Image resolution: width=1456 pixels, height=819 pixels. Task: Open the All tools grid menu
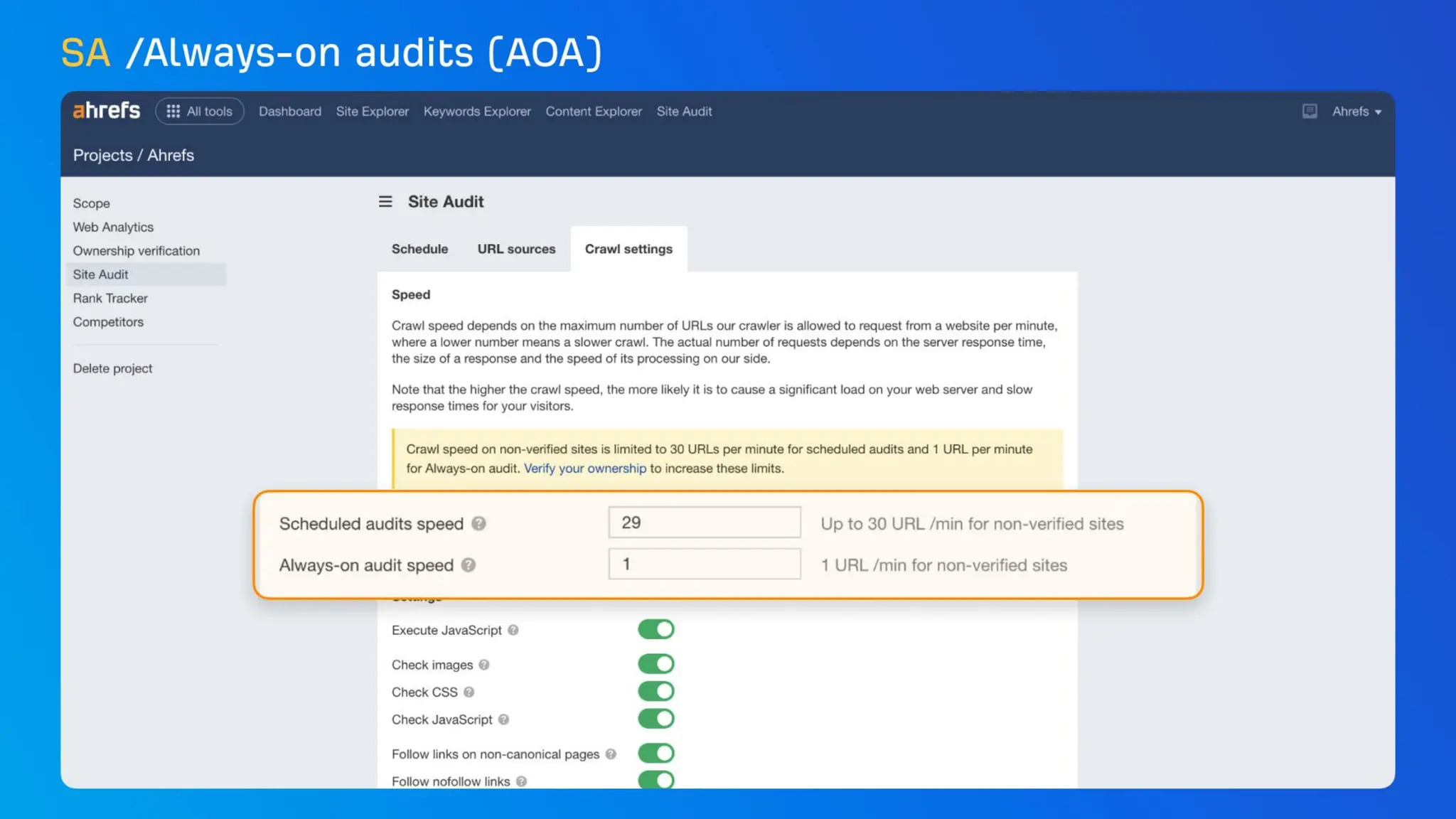click(x=200, y=111)
